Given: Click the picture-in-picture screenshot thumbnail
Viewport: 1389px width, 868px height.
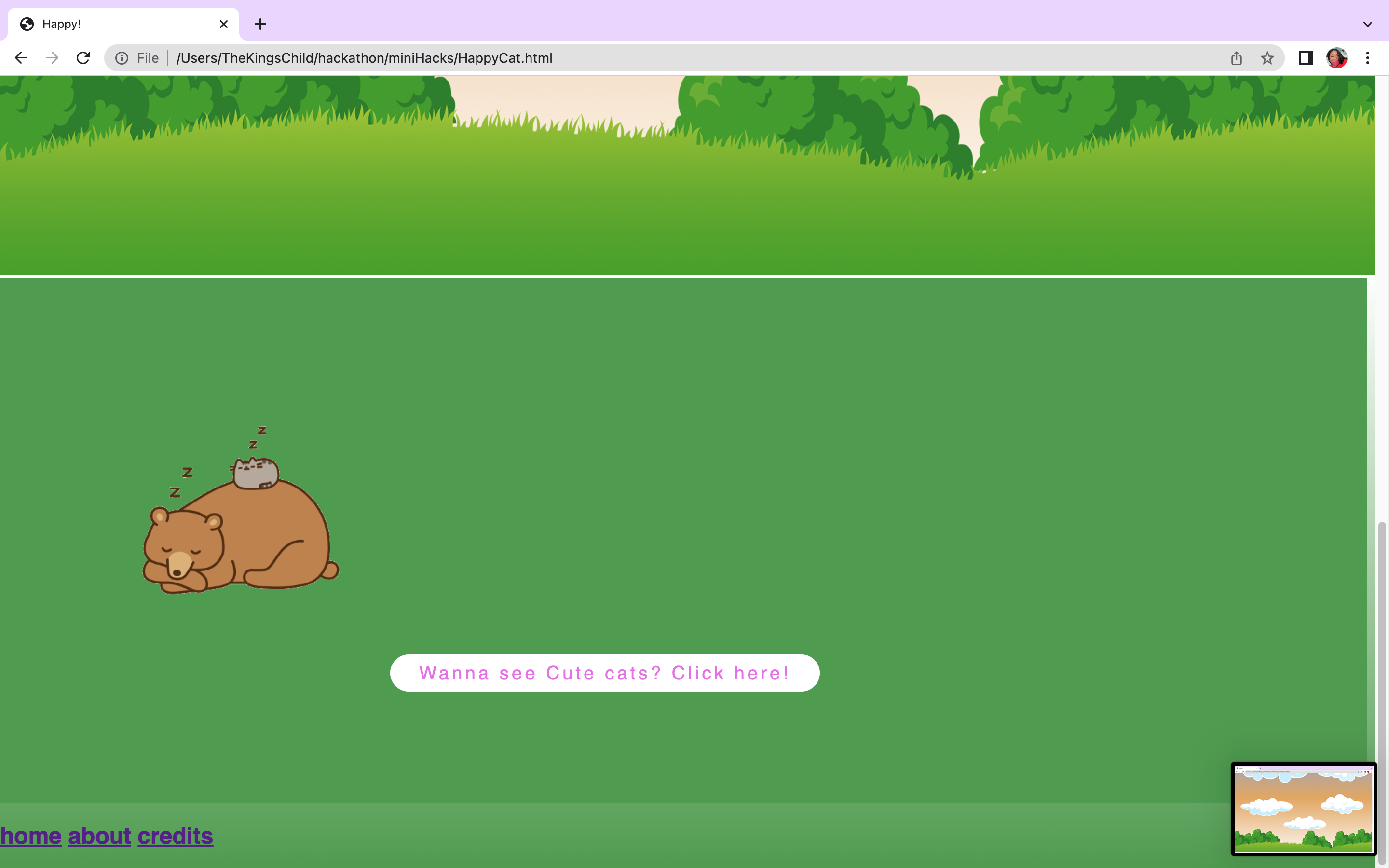Looking at the screenshot, I should [1304, 809].
